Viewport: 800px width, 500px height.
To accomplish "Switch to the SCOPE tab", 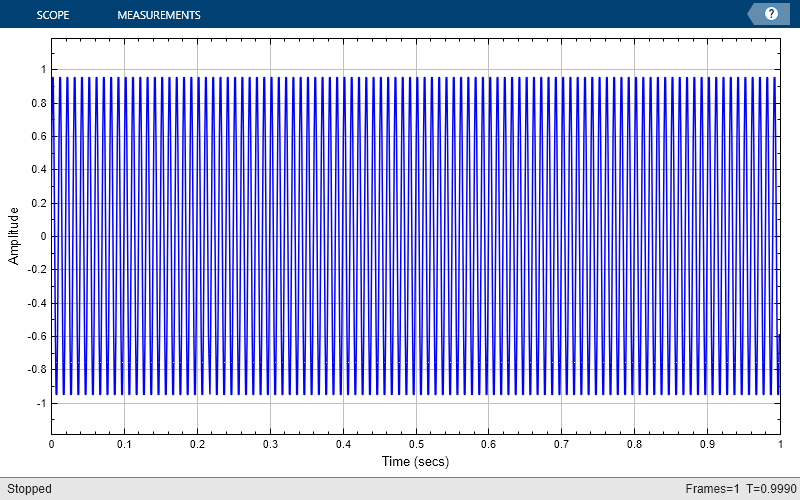I will [53, 15].
